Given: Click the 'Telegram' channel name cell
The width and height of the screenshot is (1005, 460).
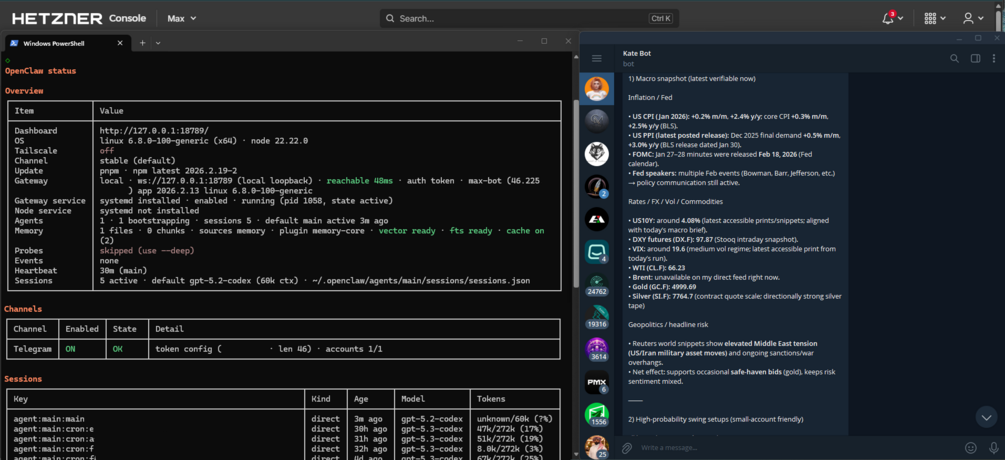Looking at the screenshot, I should click(x=32, y=349).
